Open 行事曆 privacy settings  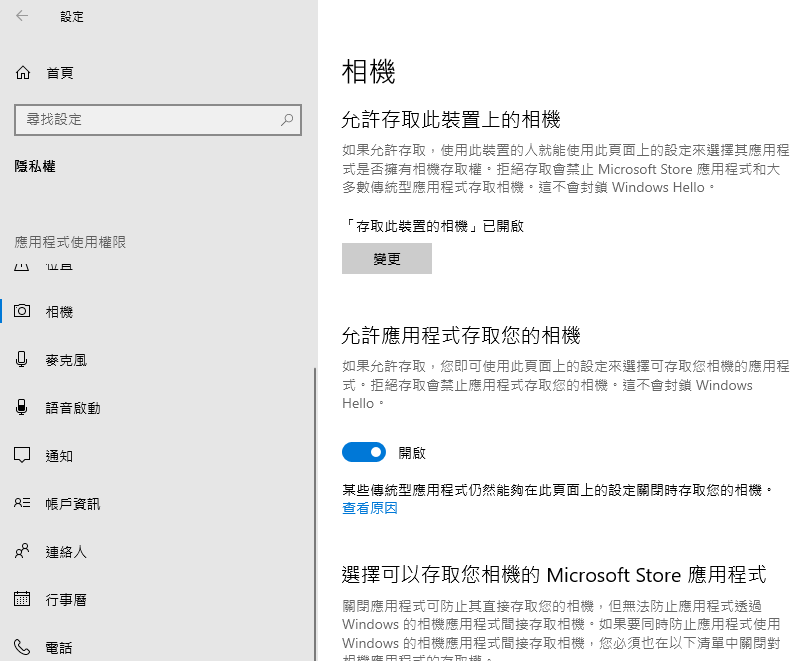click(x=66, y=600)
